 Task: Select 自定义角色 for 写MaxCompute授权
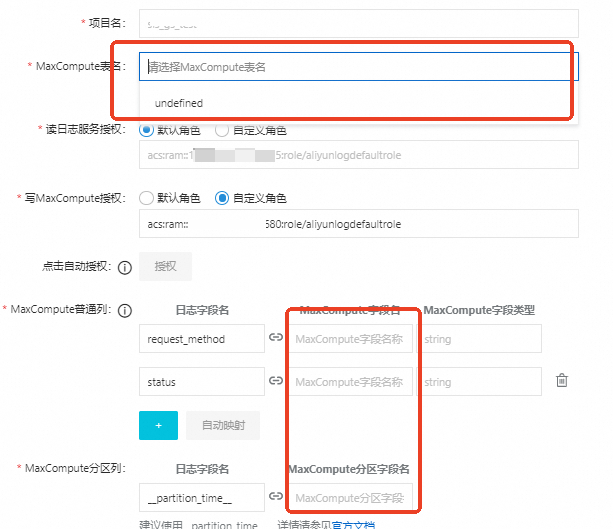coord(222,198)
